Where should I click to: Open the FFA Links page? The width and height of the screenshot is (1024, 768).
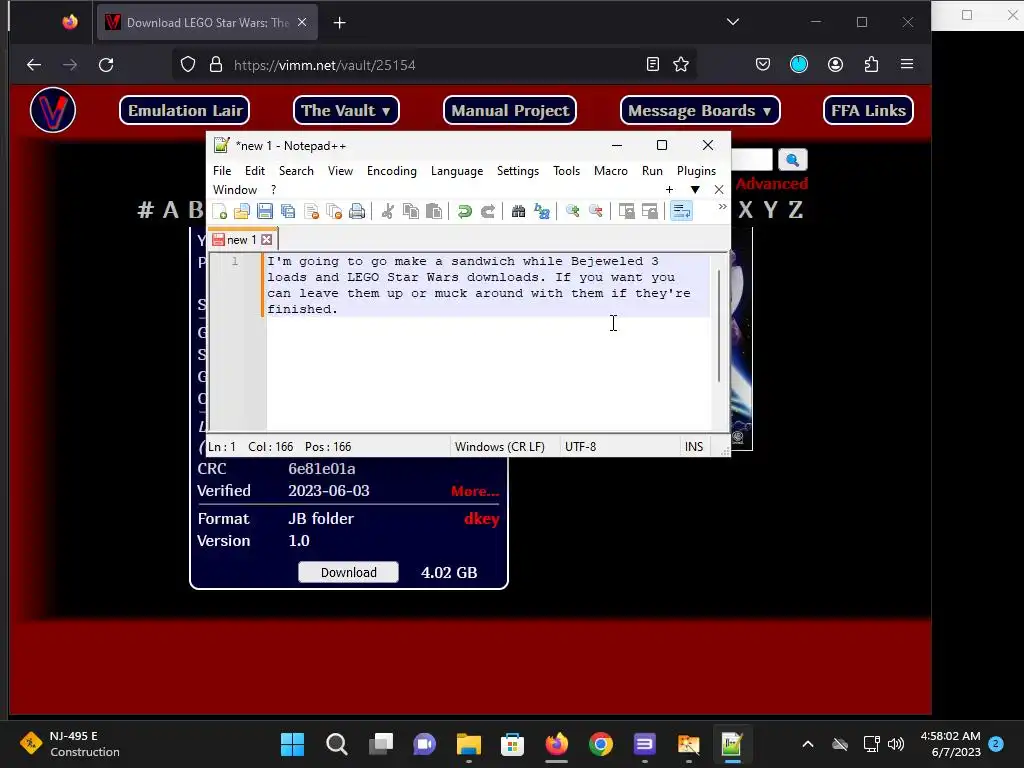click(x=868, y=110)
